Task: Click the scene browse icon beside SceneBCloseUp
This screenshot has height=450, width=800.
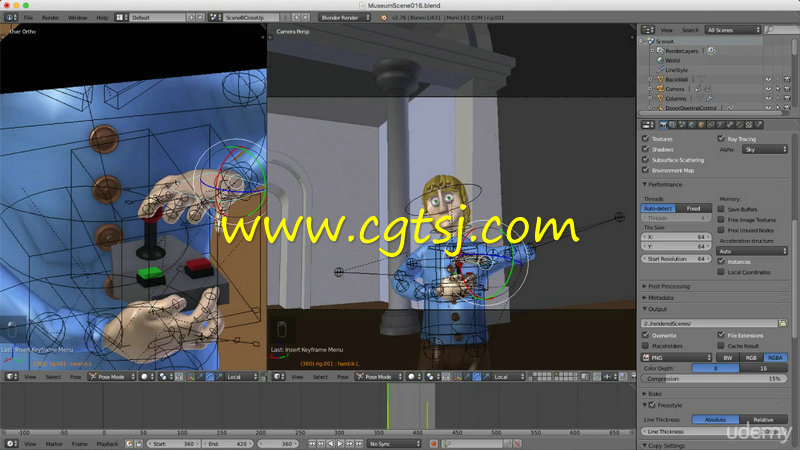Action: tap(214, 17)
